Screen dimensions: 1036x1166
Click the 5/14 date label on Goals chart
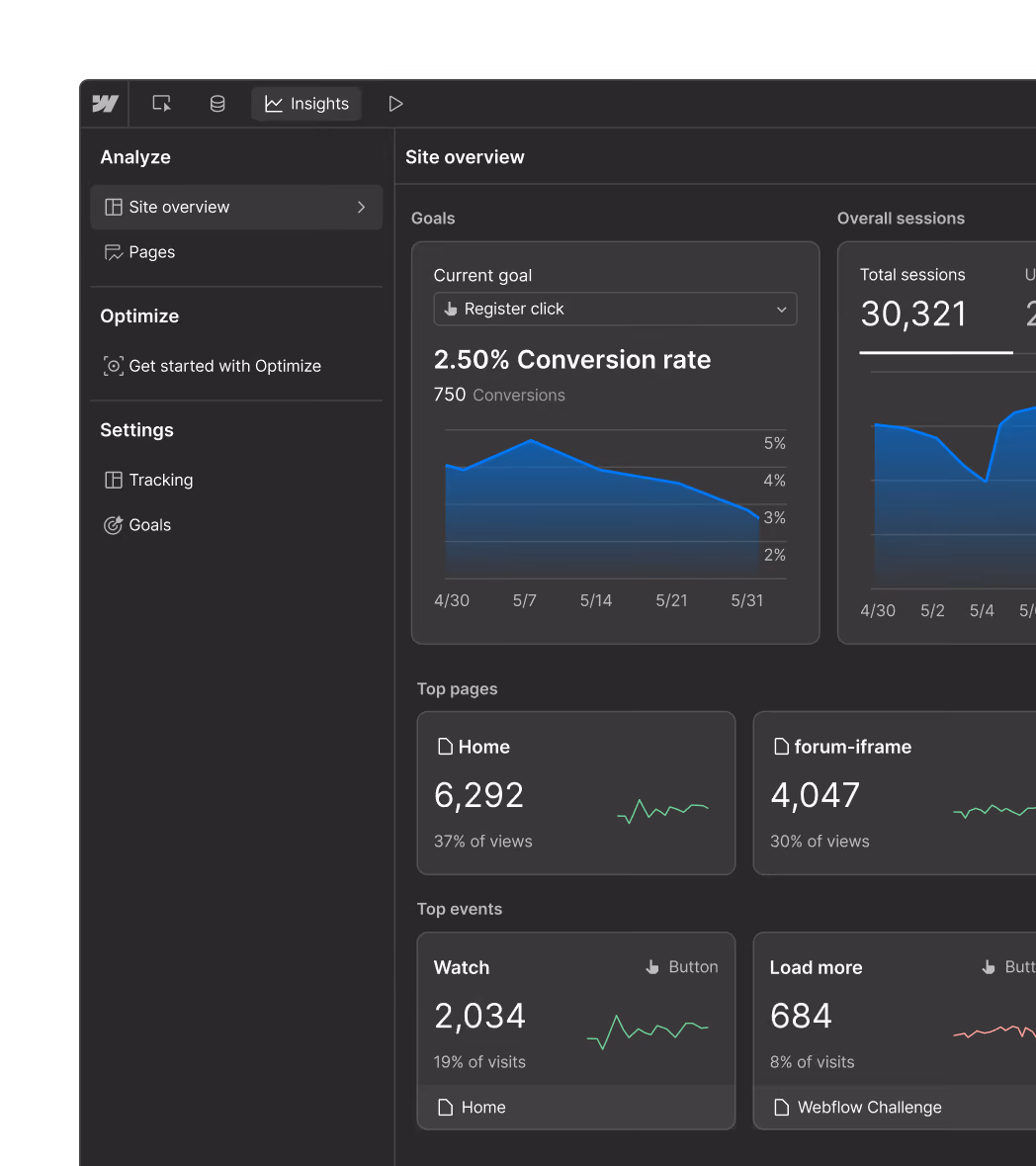click(596, 600)
